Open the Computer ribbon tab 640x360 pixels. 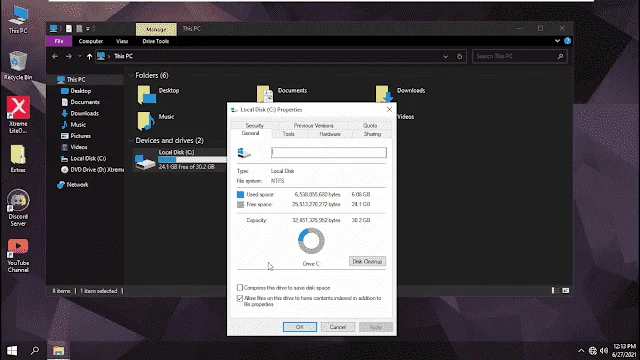91,41
